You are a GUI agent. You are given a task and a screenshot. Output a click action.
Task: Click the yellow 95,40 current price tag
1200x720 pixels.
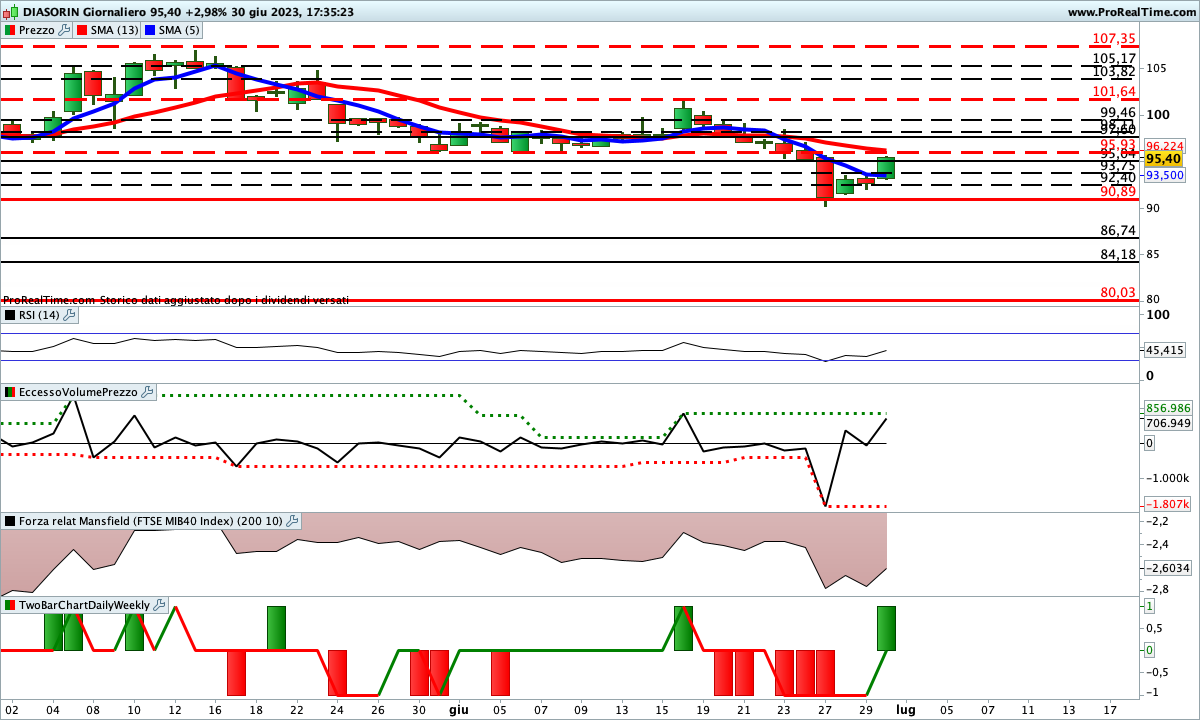(x=1165, y=159)
